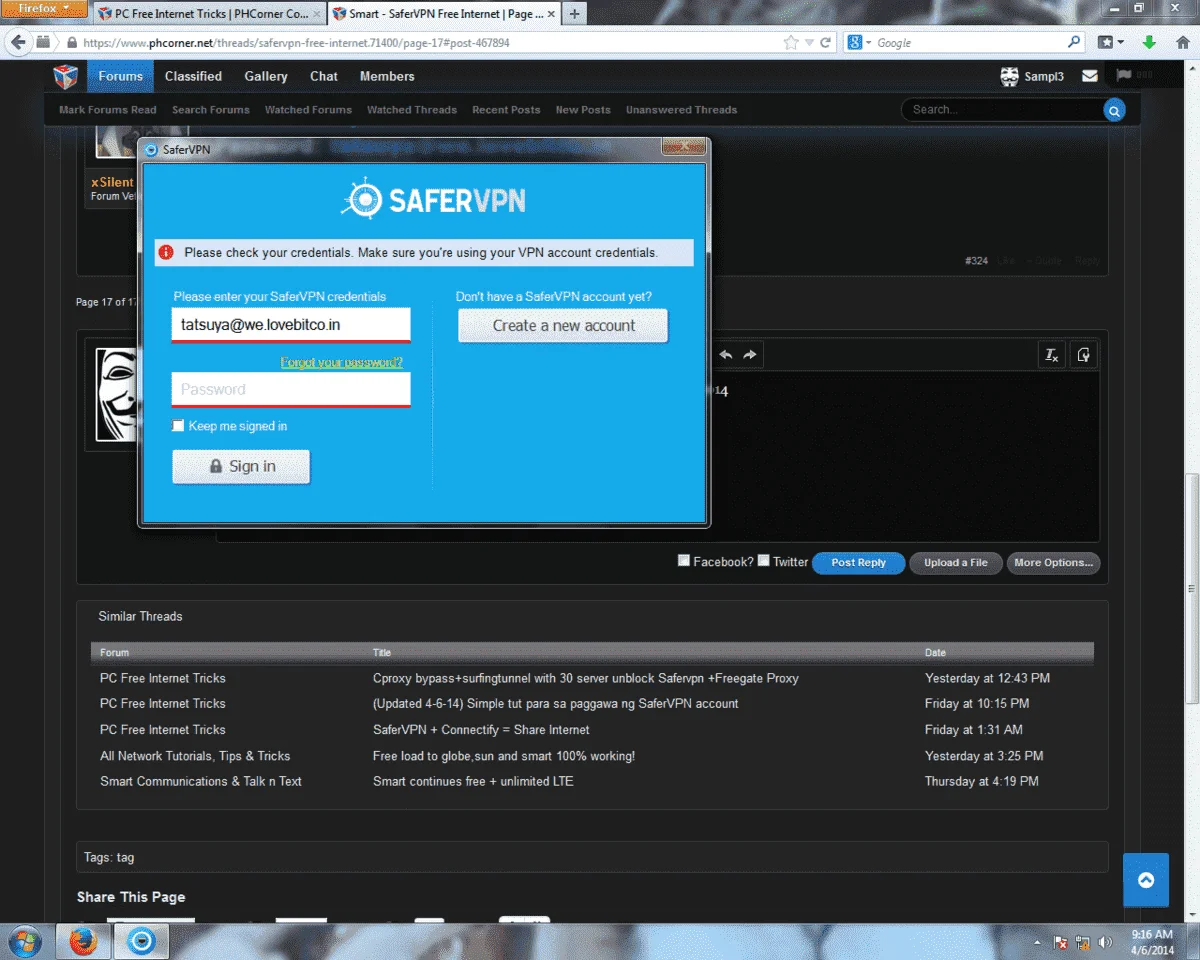Open a new Firefox tab
Screen dimensions: 1200x960
(x=574, y=14)
